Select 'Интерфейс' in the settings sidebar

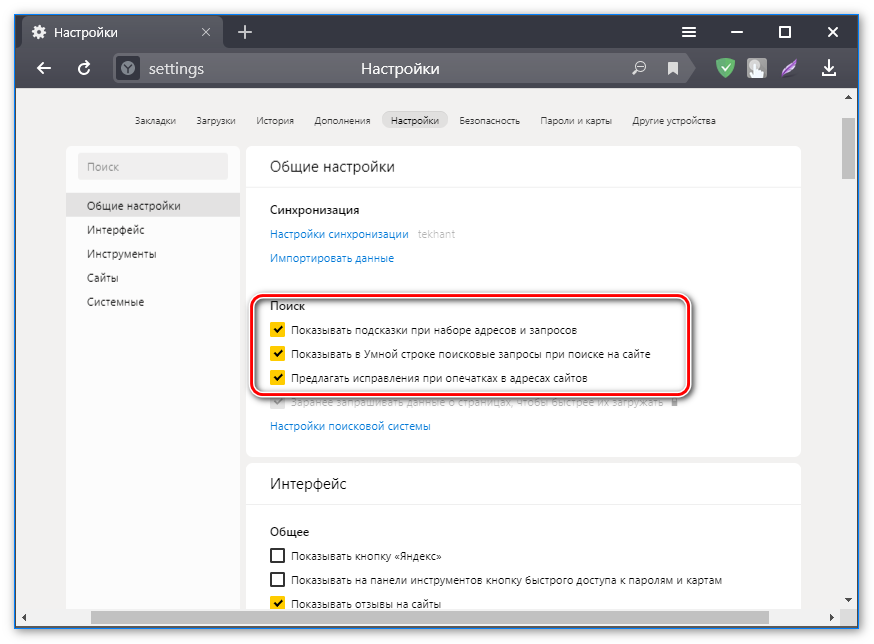point(116,230)
